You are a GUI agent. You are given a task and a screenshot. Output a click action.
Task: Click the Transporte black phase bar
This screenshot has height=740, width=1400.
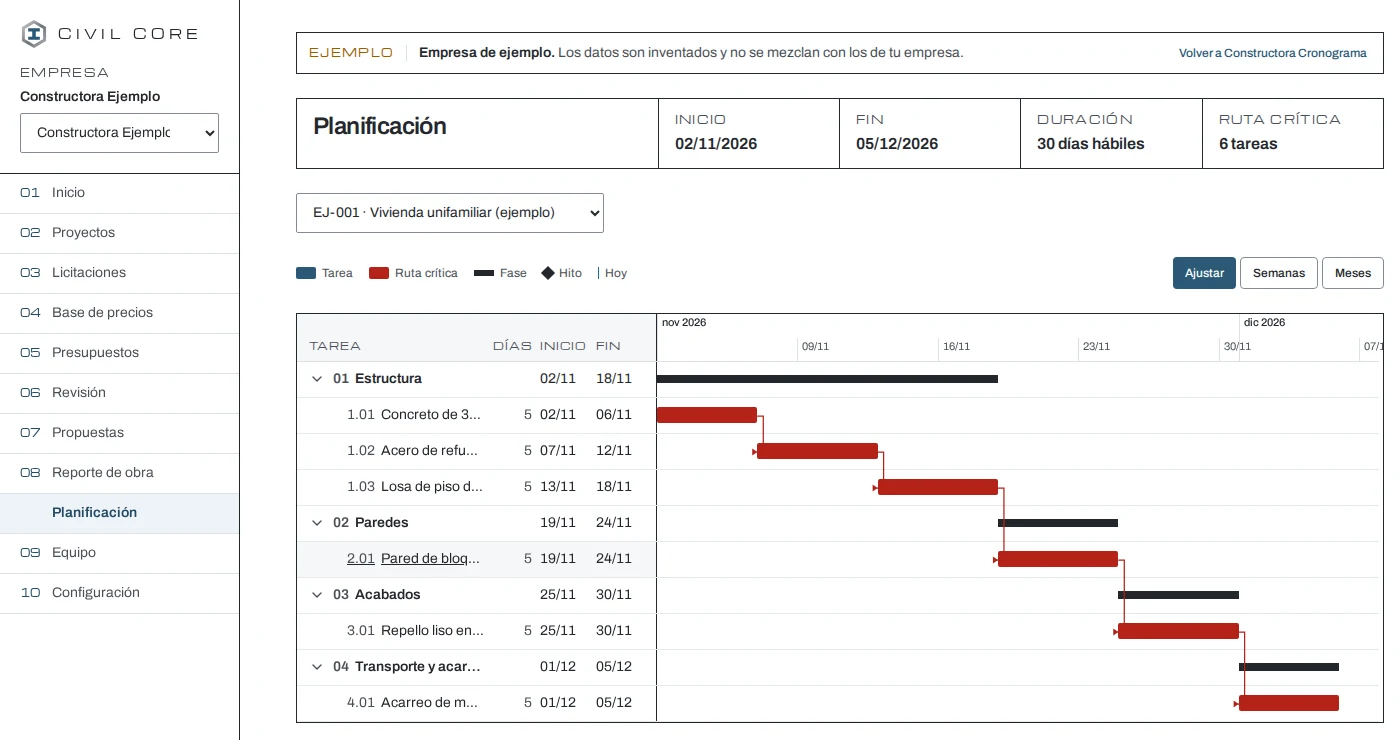pos(1289,667)
